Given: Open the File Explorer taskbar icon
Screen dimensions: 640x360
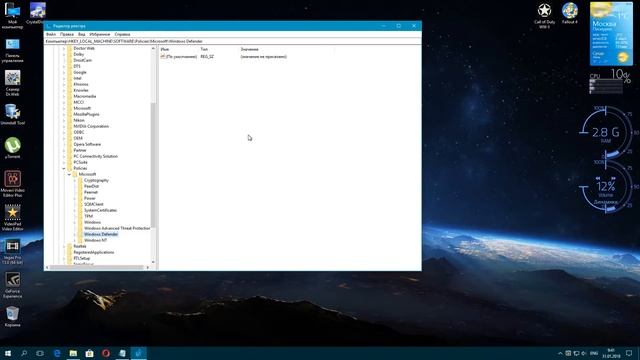Looking at the screenshot, I should tap(73, 353).
